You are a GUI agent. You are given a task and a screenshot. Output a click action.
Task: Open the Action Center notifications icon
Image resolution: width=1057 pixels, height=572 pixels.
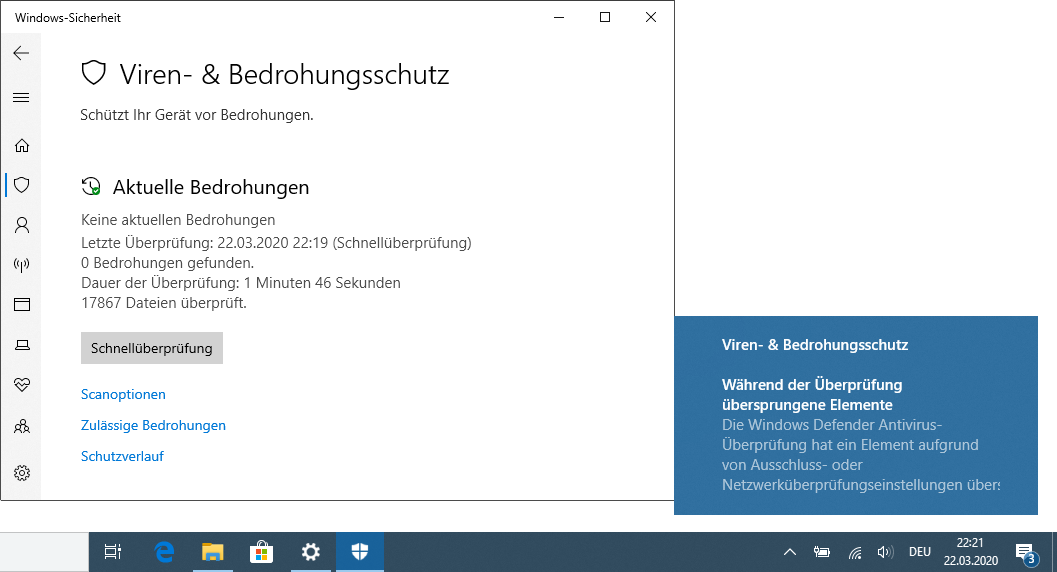click(x=1025, y=553)
